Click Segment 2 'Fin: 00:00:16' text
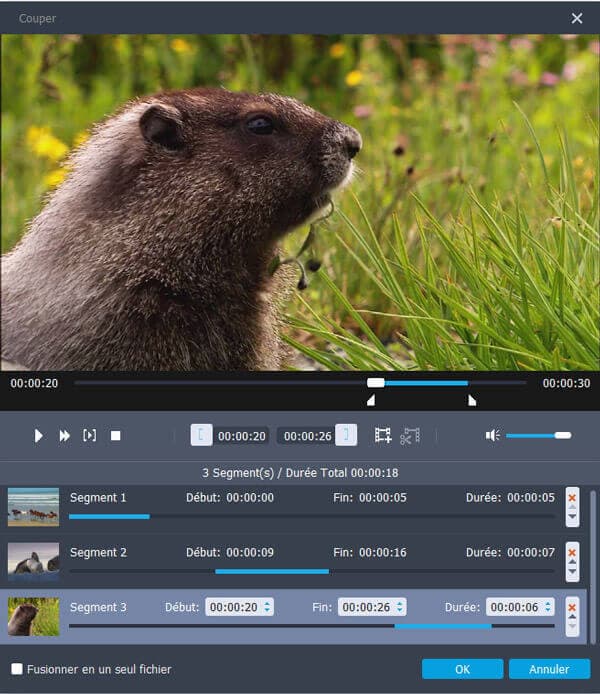Viewport: 600px width, 694px height. [370, 552]
